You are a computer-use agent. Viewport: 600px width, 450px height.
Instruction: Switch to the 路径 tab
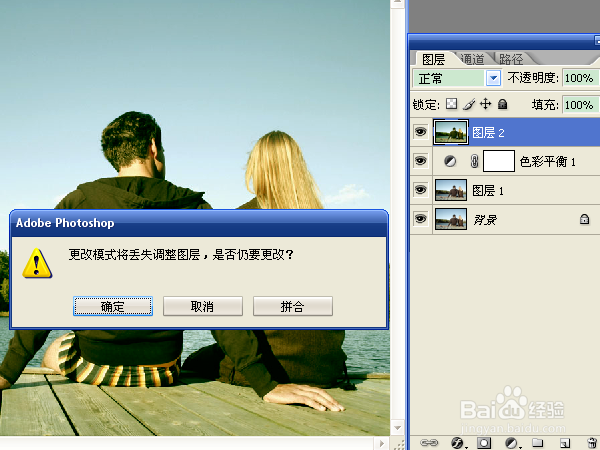(x=511, y=59)
